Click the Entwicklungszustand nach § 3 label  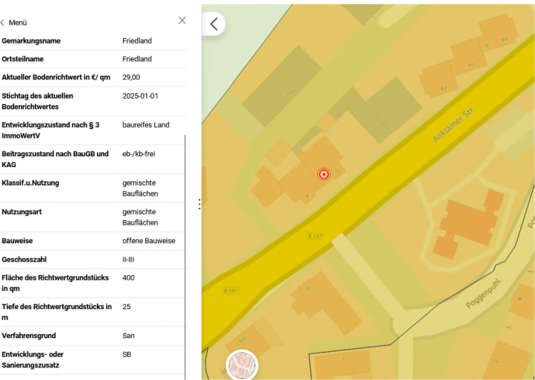click(x=50, y=130)
